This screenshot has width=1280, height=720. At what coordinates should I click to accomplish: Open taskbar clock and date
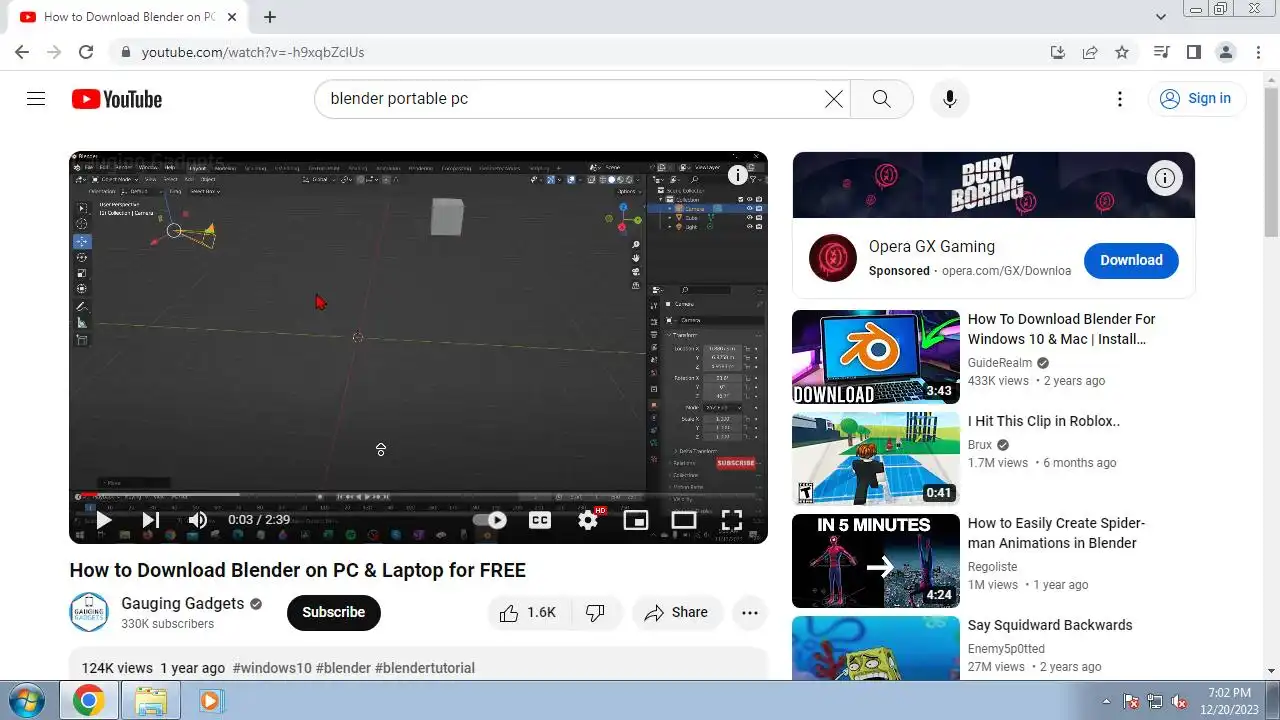click(x=1229, y=700)
